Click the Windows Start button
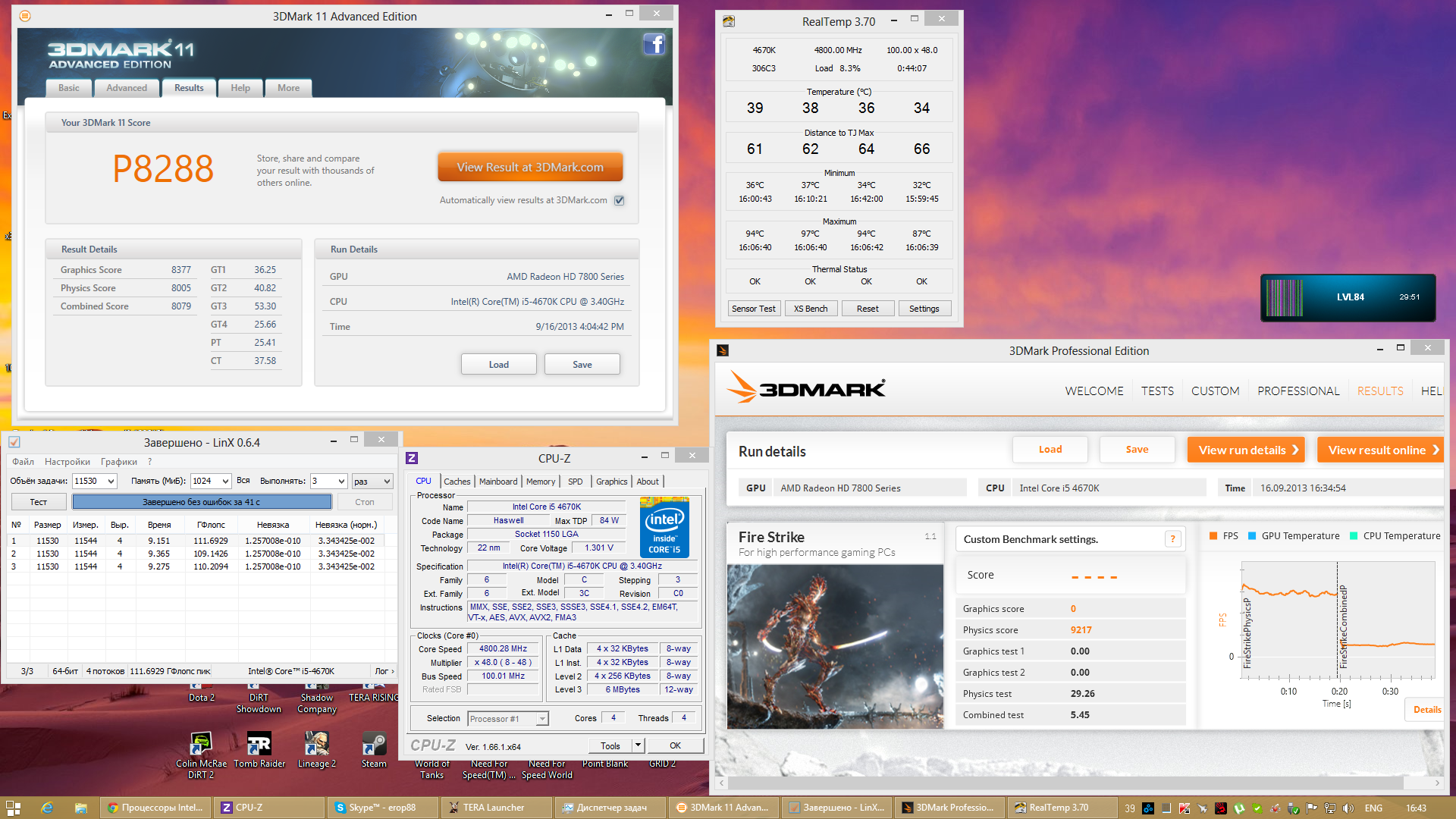Screen dimensions: 1456x819 [13, 808]
